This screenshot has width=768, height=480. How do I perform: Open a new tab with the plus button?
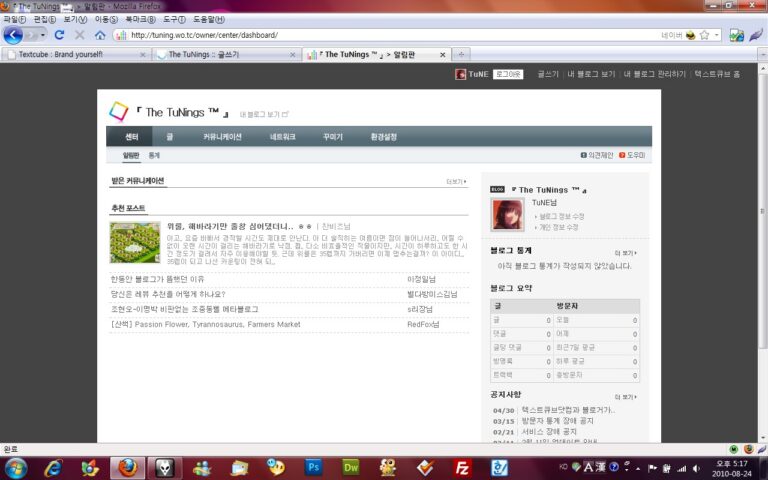(461, 54)
